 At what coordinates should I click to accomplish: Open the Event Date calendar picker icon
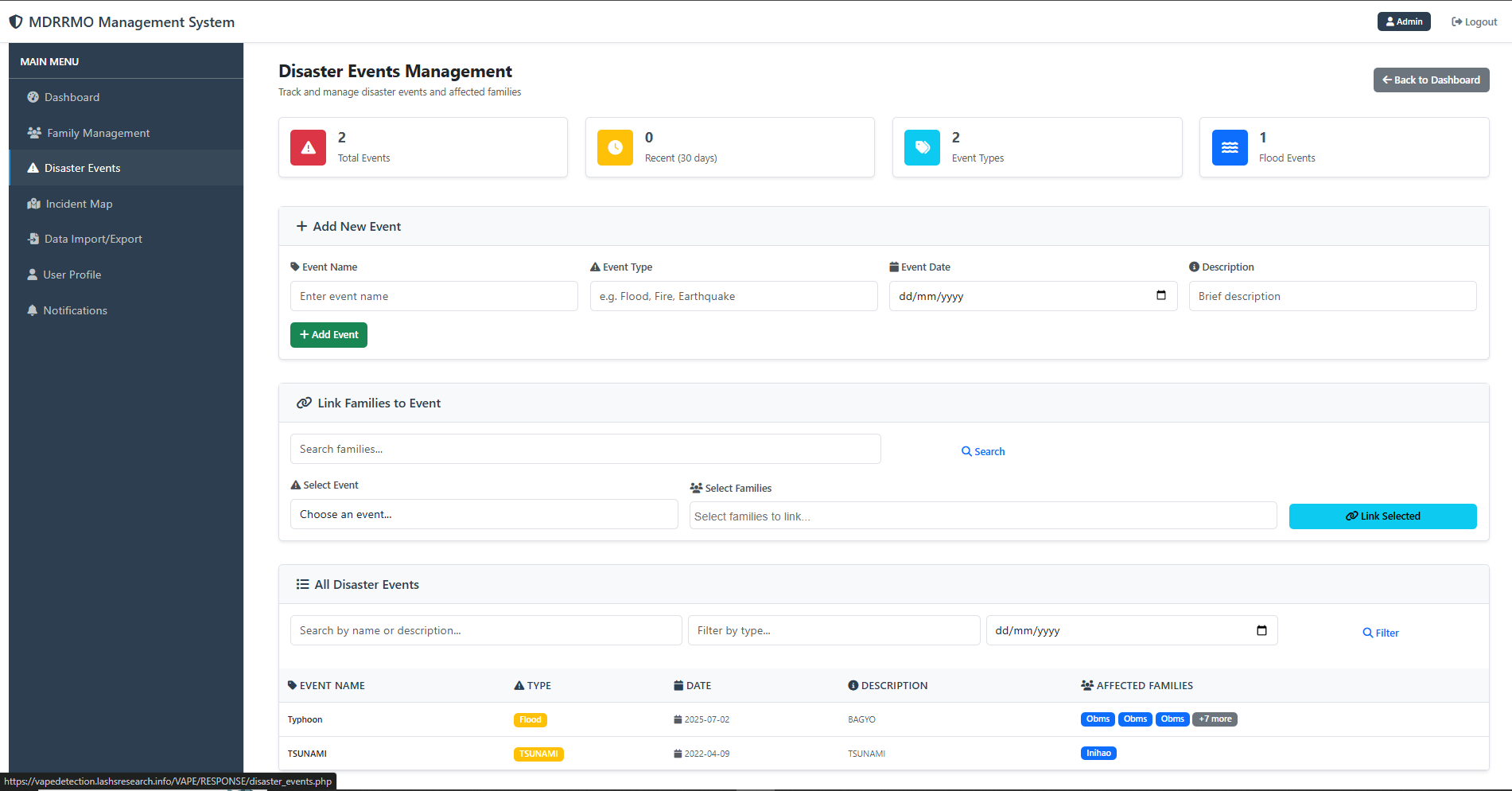tap(1160, 296)
